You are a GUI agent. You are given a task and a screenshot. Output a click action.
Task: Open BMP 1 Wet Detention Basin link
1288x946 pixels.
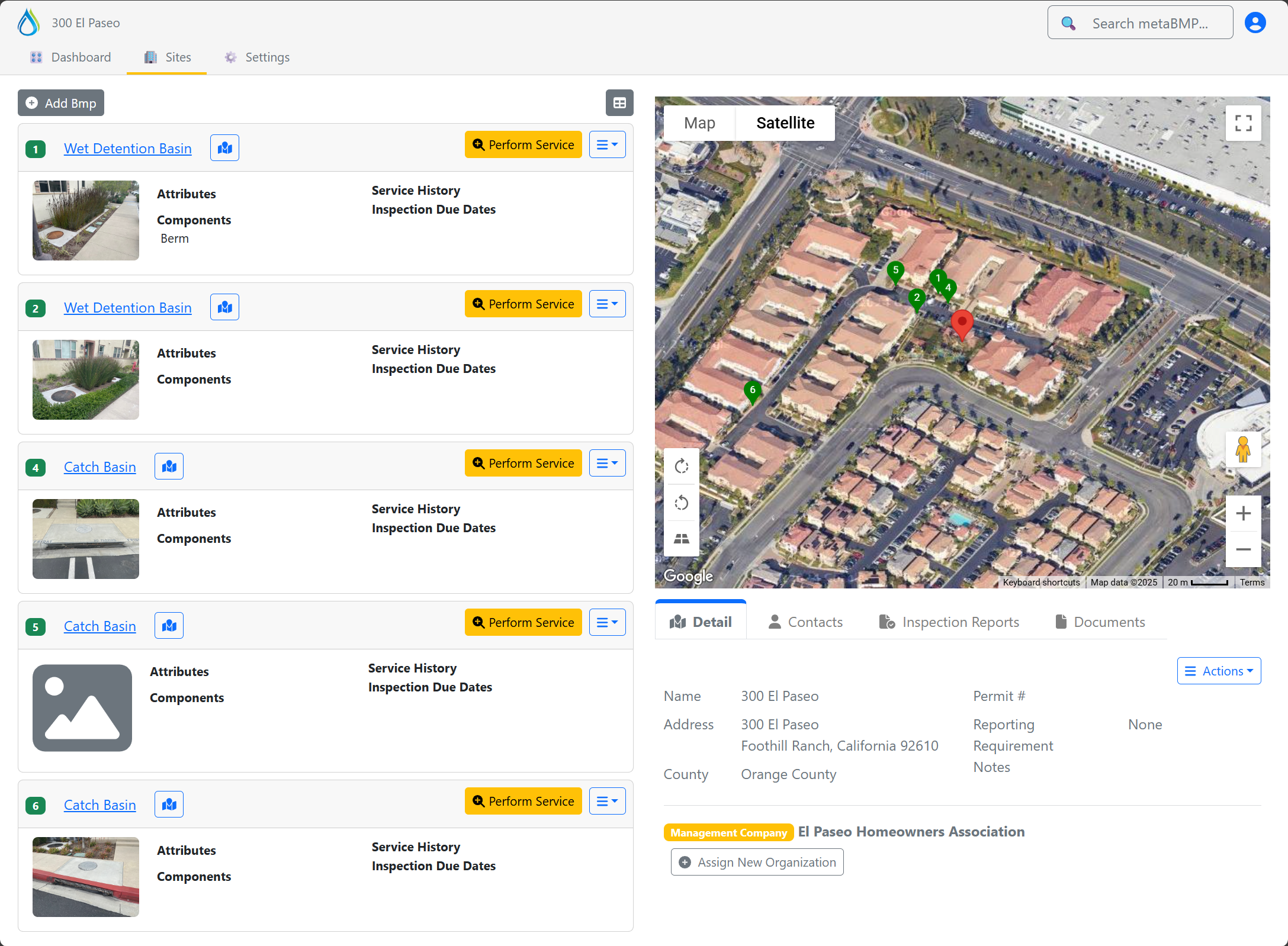(128, 149)
